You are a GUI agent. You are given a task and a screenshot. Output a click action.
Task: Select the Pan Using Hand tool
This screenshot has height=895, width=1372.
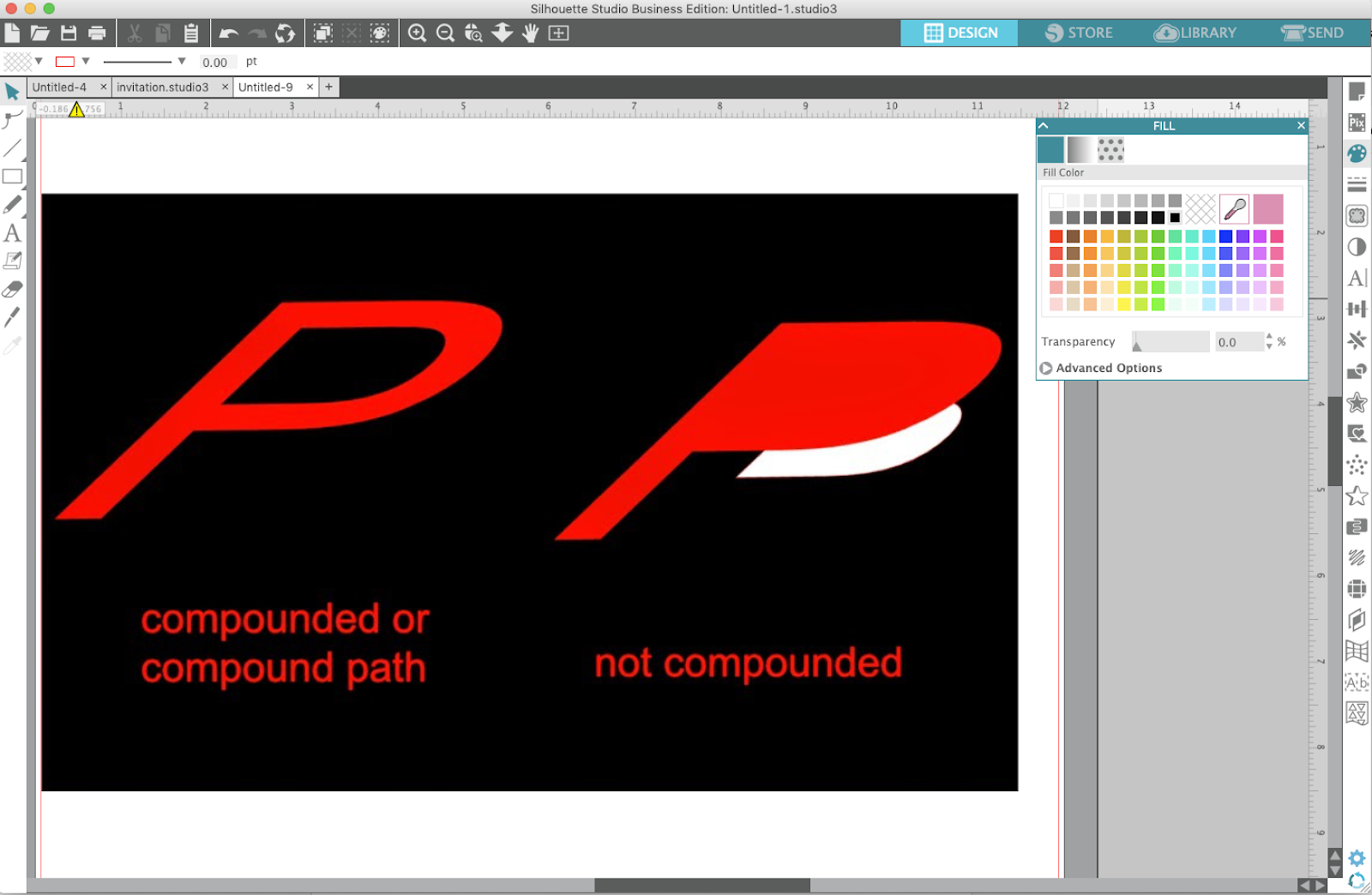[529, 33]
